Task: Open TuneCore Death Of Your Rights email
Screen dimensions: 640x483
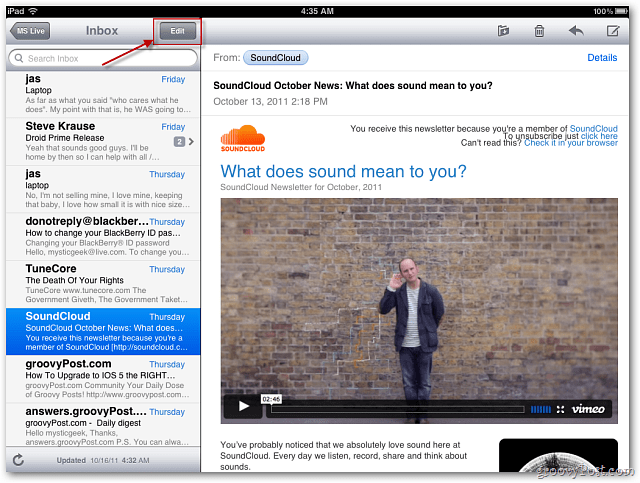Action: (103, 284)
